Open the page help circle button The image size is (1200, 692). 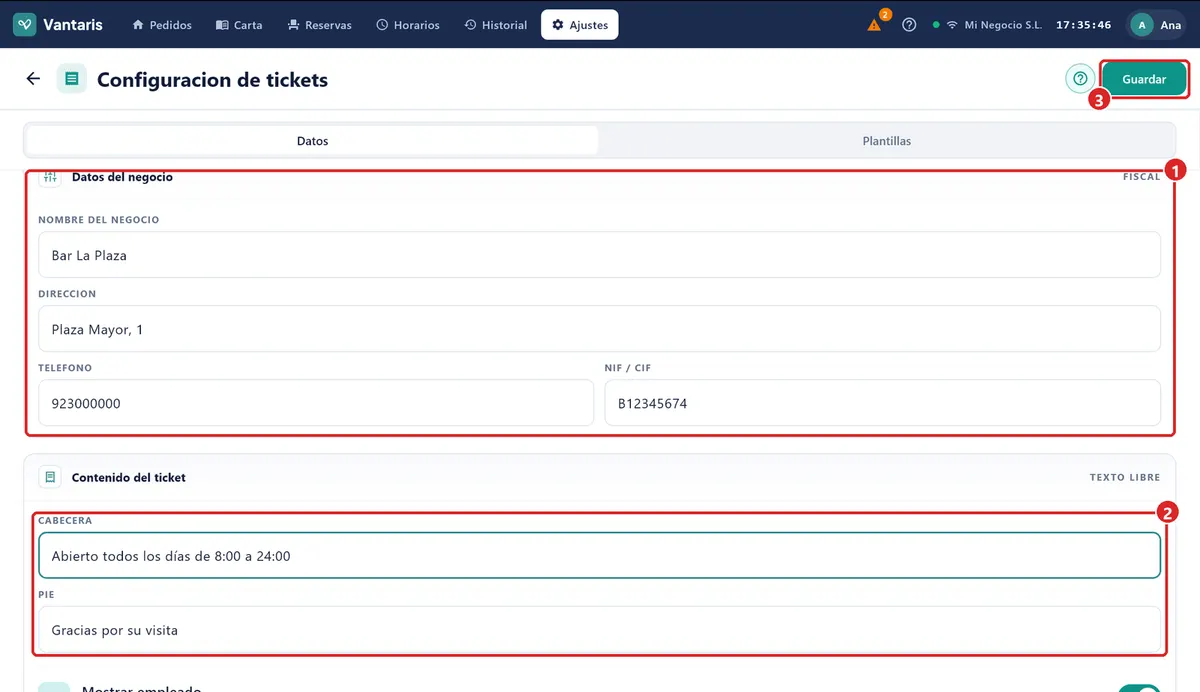click(1080, 79)
